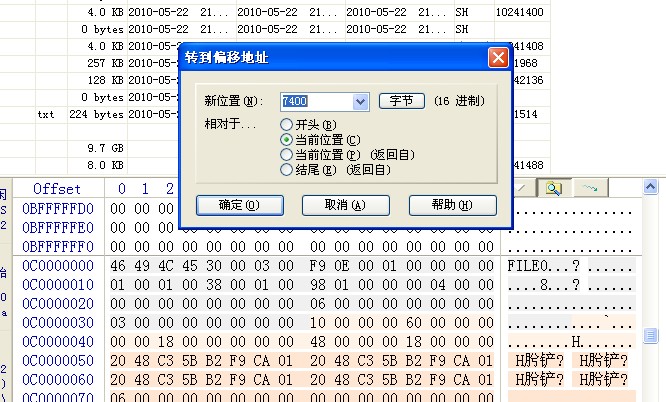This screenshot has height=402, width=666.
Task: Select offset 0BFFFFF0 row label
Action: point(58,246)
